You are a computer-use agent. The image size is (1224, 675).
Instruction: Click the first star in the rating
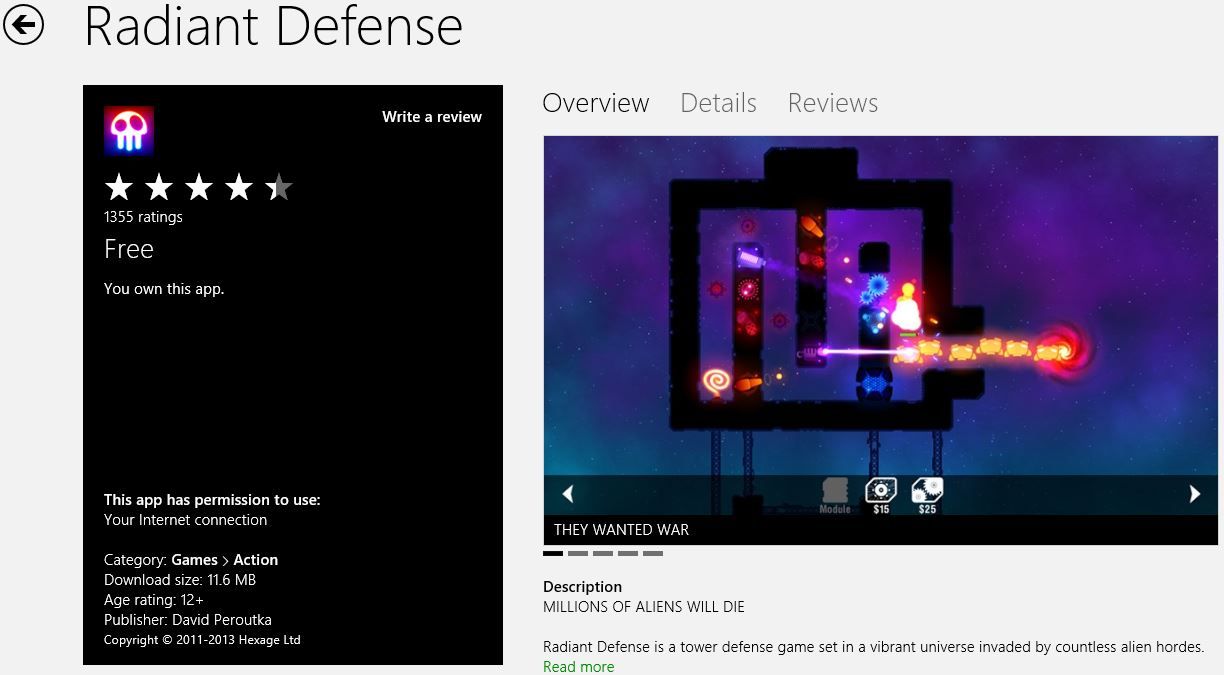(x=119, y=187)
